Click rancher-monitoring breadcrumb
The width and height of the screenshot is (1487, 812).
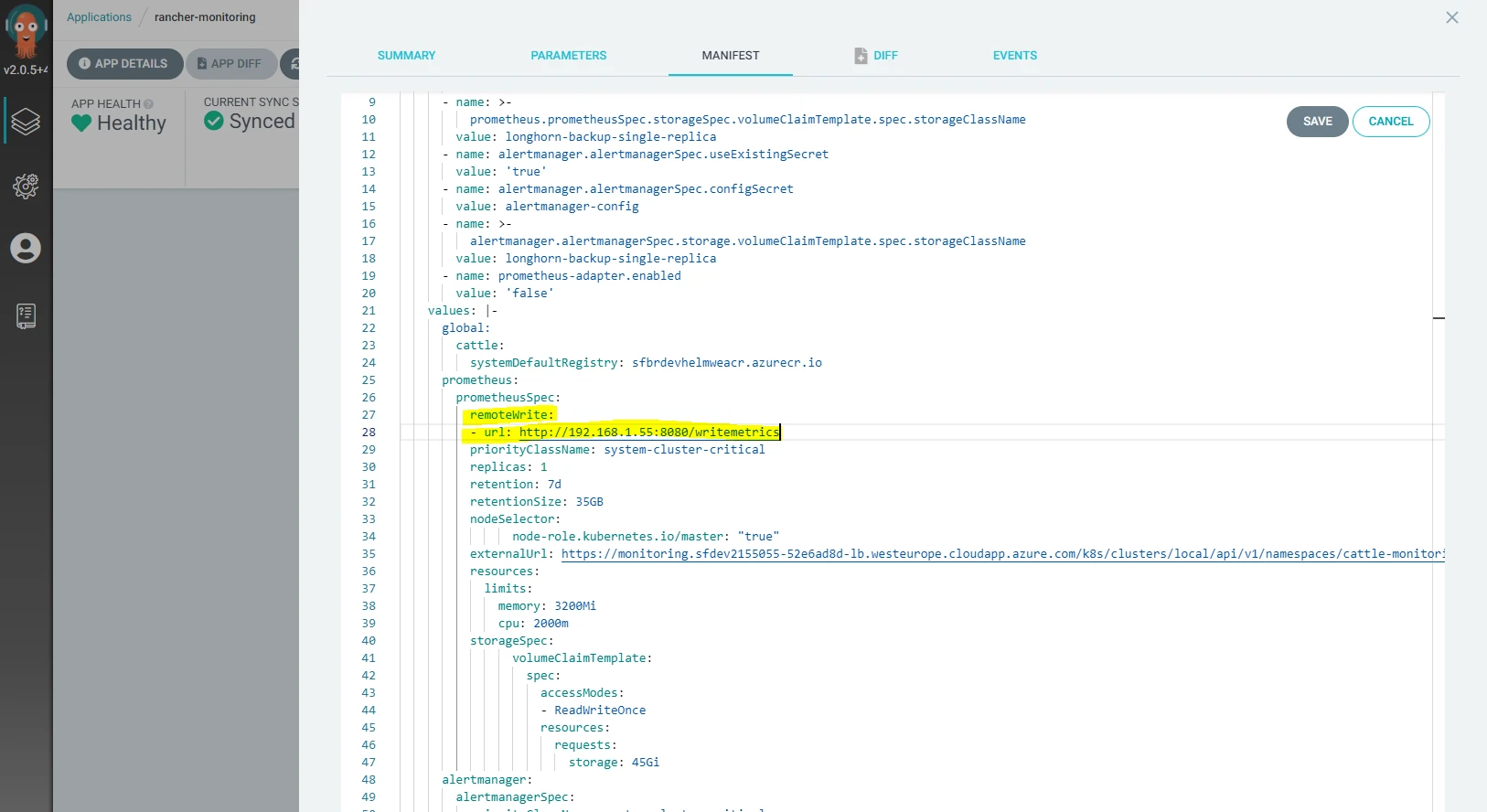click(205, 17)
